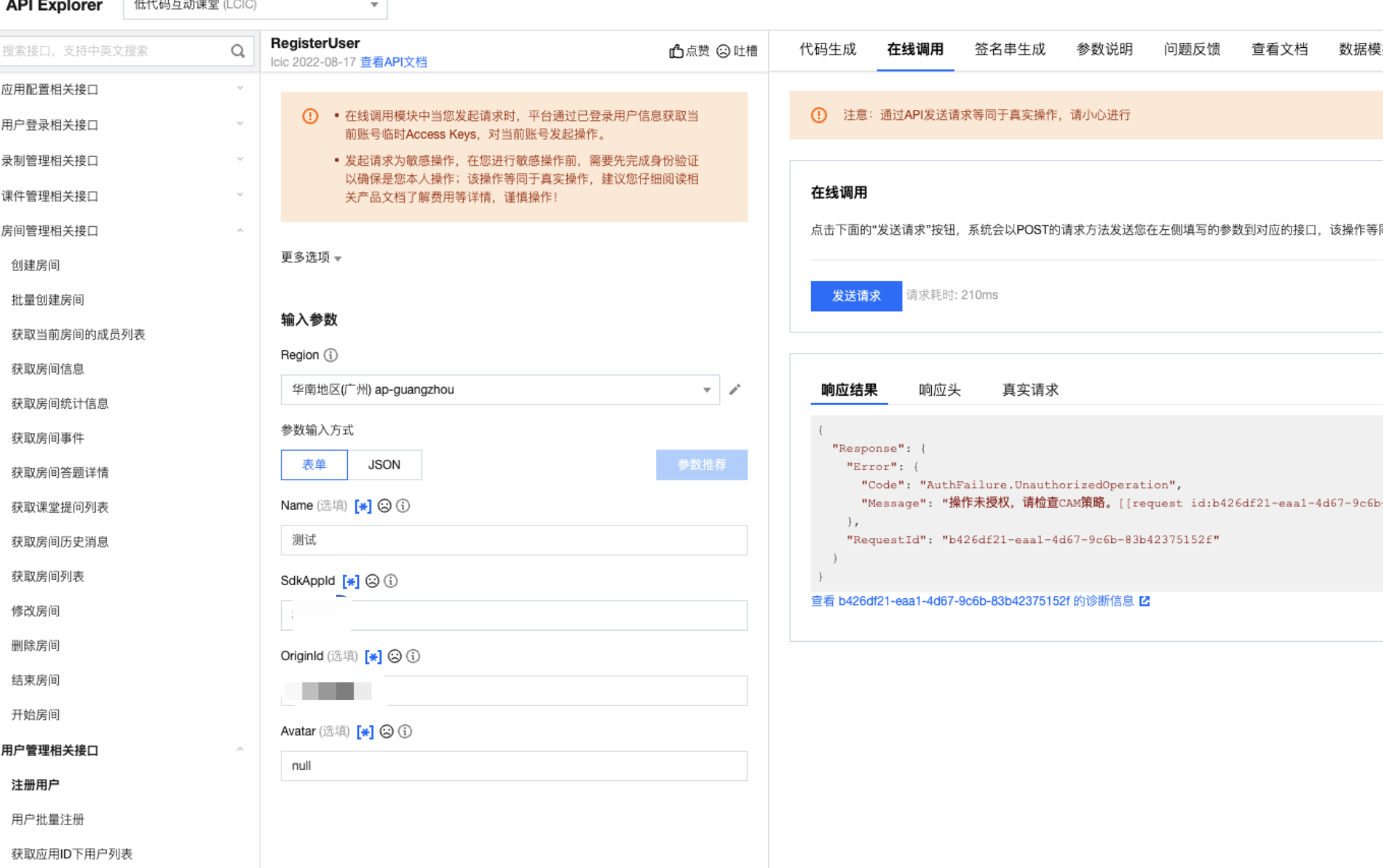Open the 响应头 response tab
The image size is (1383, 868).
point(939,390)
